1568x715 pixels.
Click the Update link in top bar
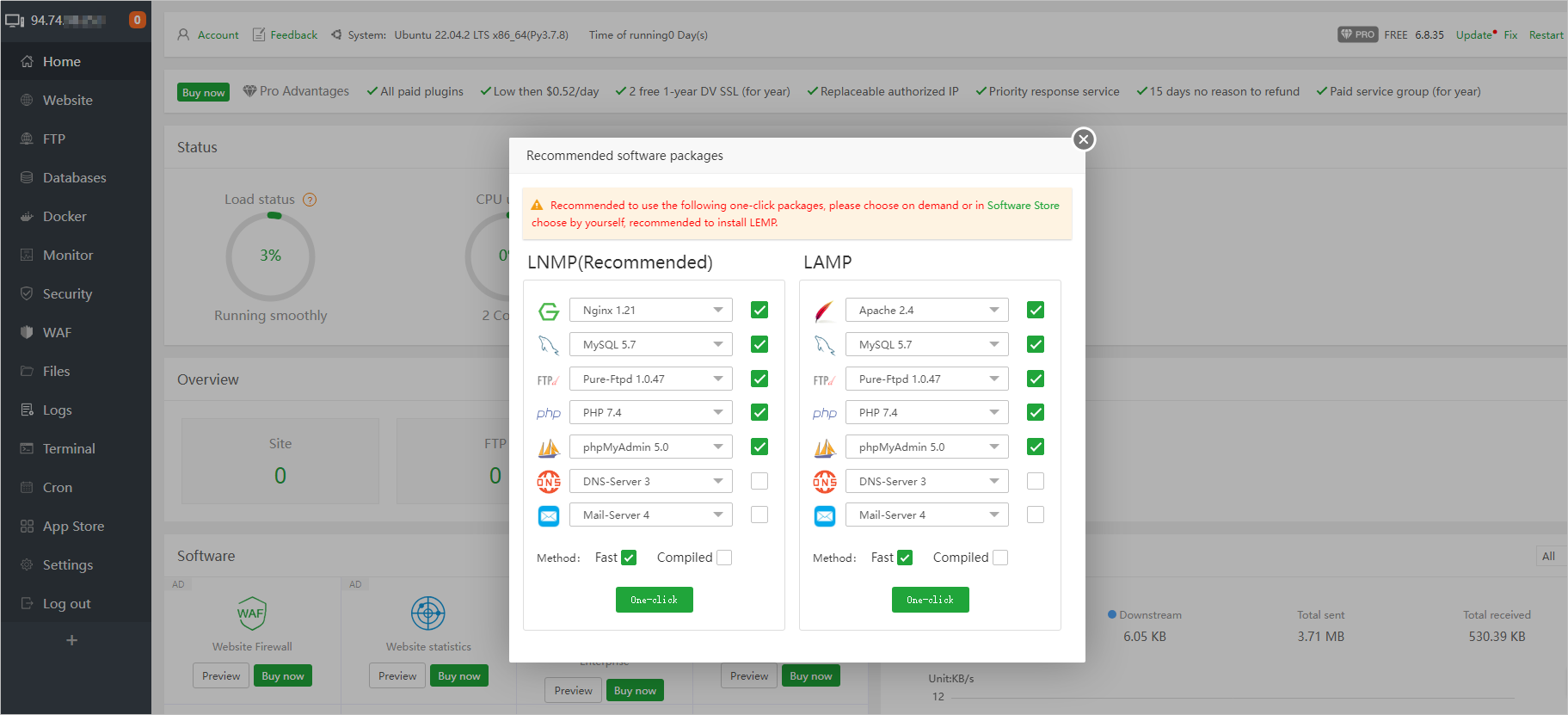tap(1473, 35)
